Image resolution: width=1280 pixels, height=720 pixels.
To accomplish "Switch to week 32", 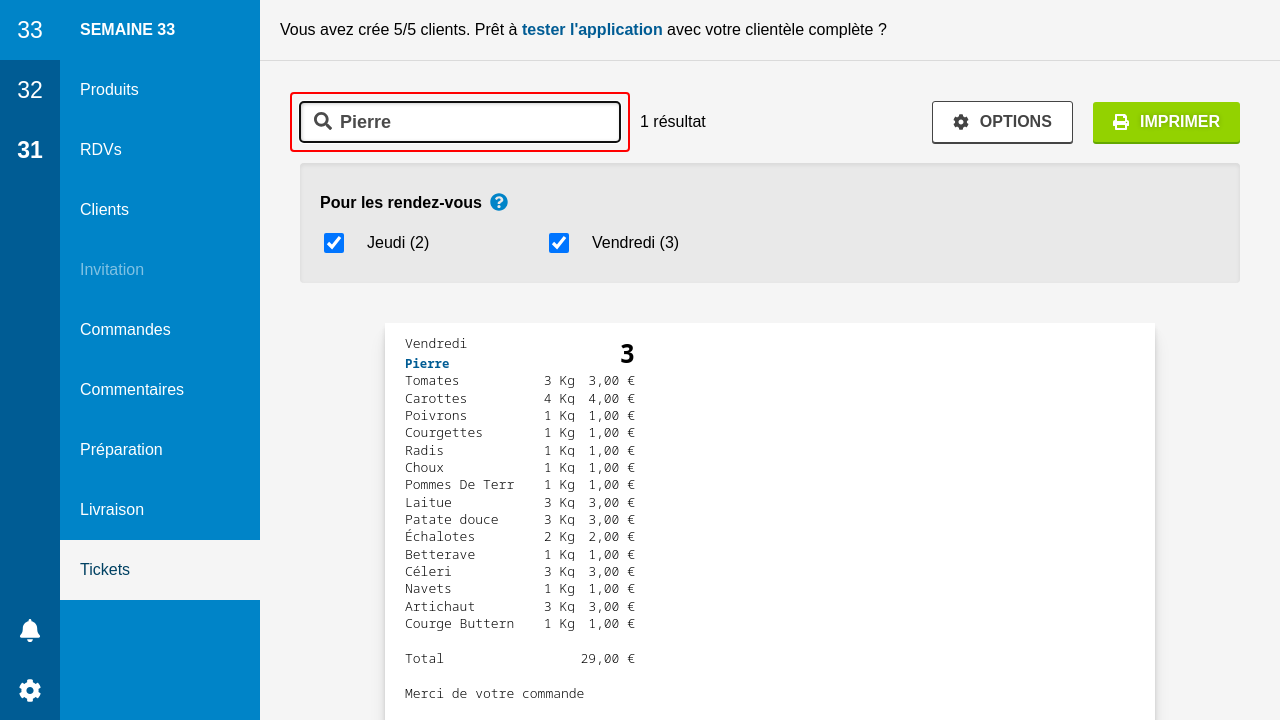I will click(x=30, y=90).
